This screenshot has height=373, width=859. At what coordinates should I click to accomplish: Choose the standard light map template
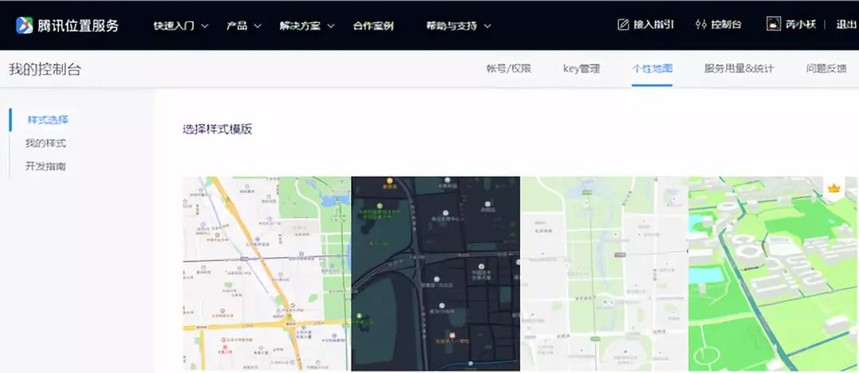pyautogui.click(x=267, y=274)
